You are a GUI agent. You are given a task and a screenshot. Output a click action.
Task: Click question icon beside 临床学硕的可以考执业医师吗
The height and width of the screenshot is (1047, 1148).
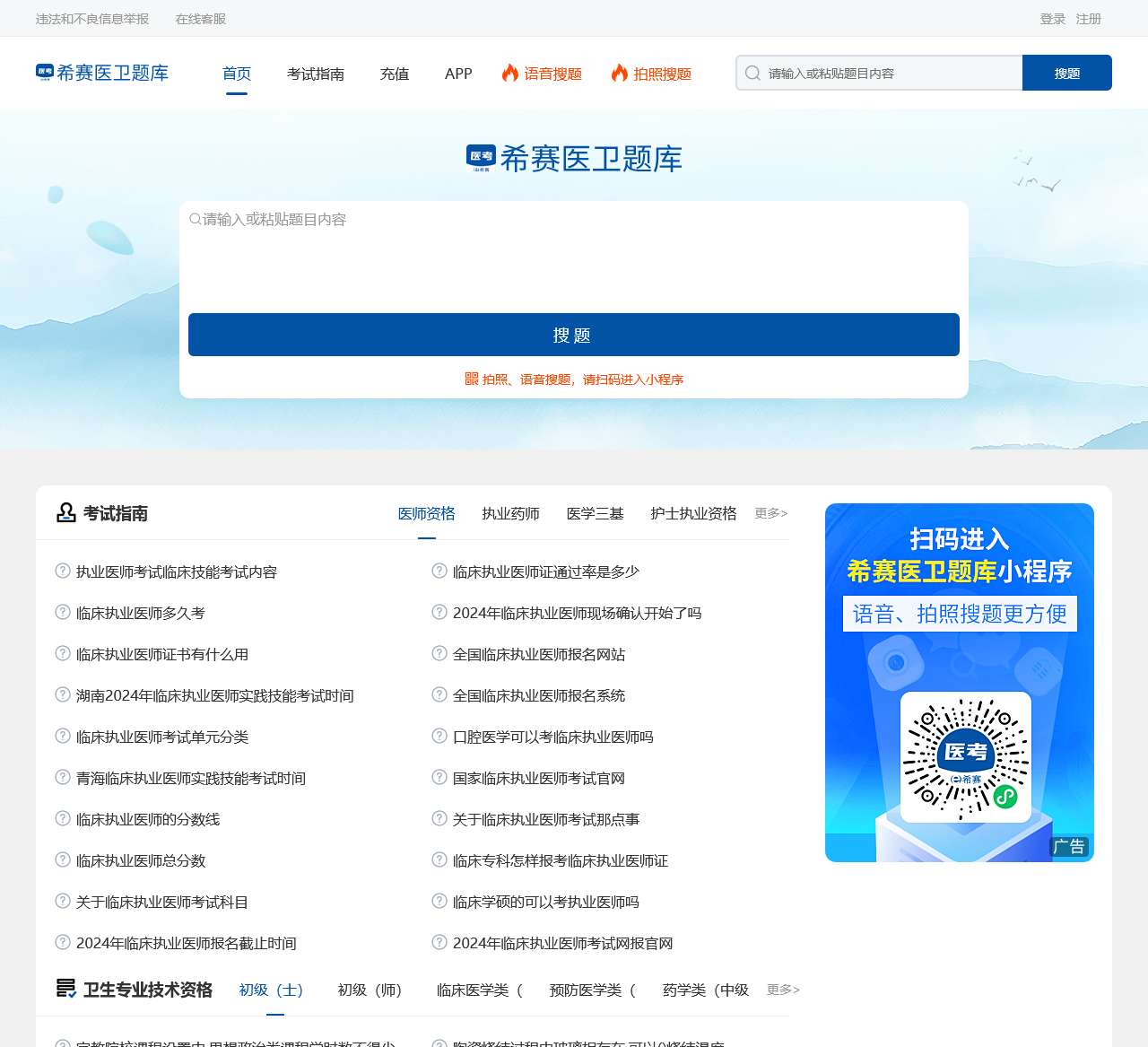click(x=439, y=901)
